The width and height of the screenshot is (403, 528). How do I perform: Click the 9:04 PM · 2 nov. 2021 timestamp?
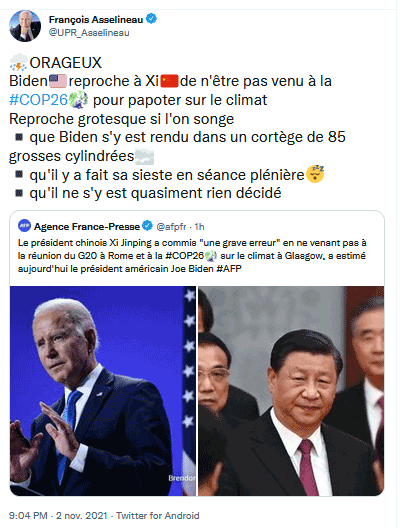coord(58,516)
